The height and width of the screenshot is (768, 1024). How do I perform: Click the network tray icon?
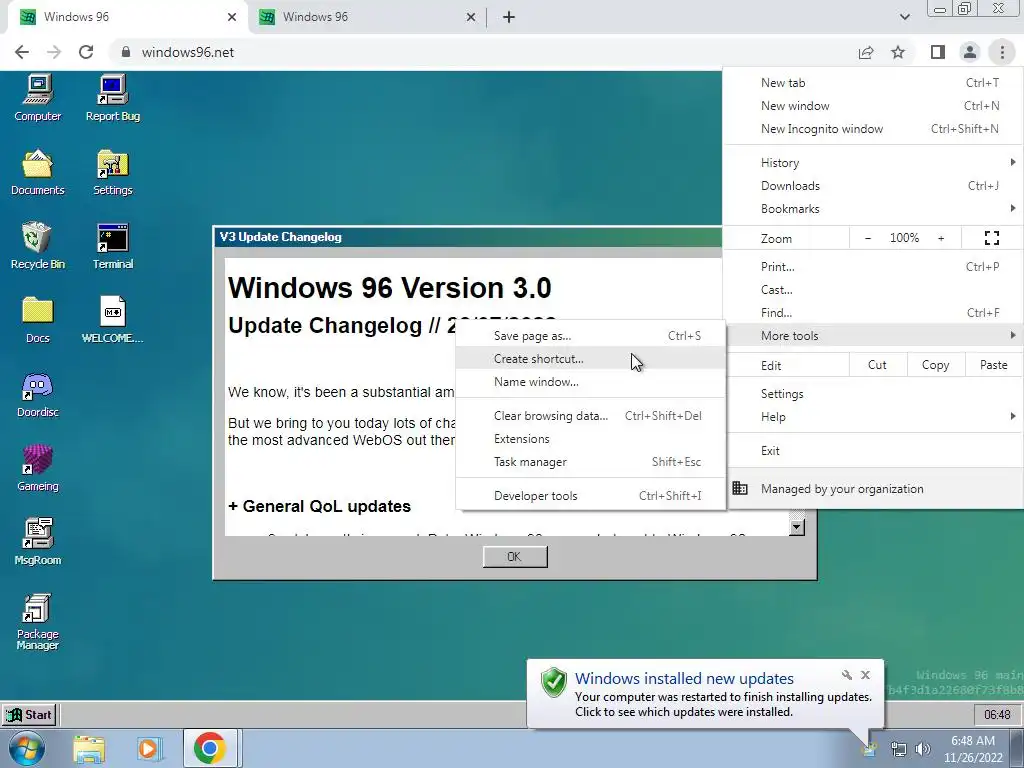tap(899, 749)
